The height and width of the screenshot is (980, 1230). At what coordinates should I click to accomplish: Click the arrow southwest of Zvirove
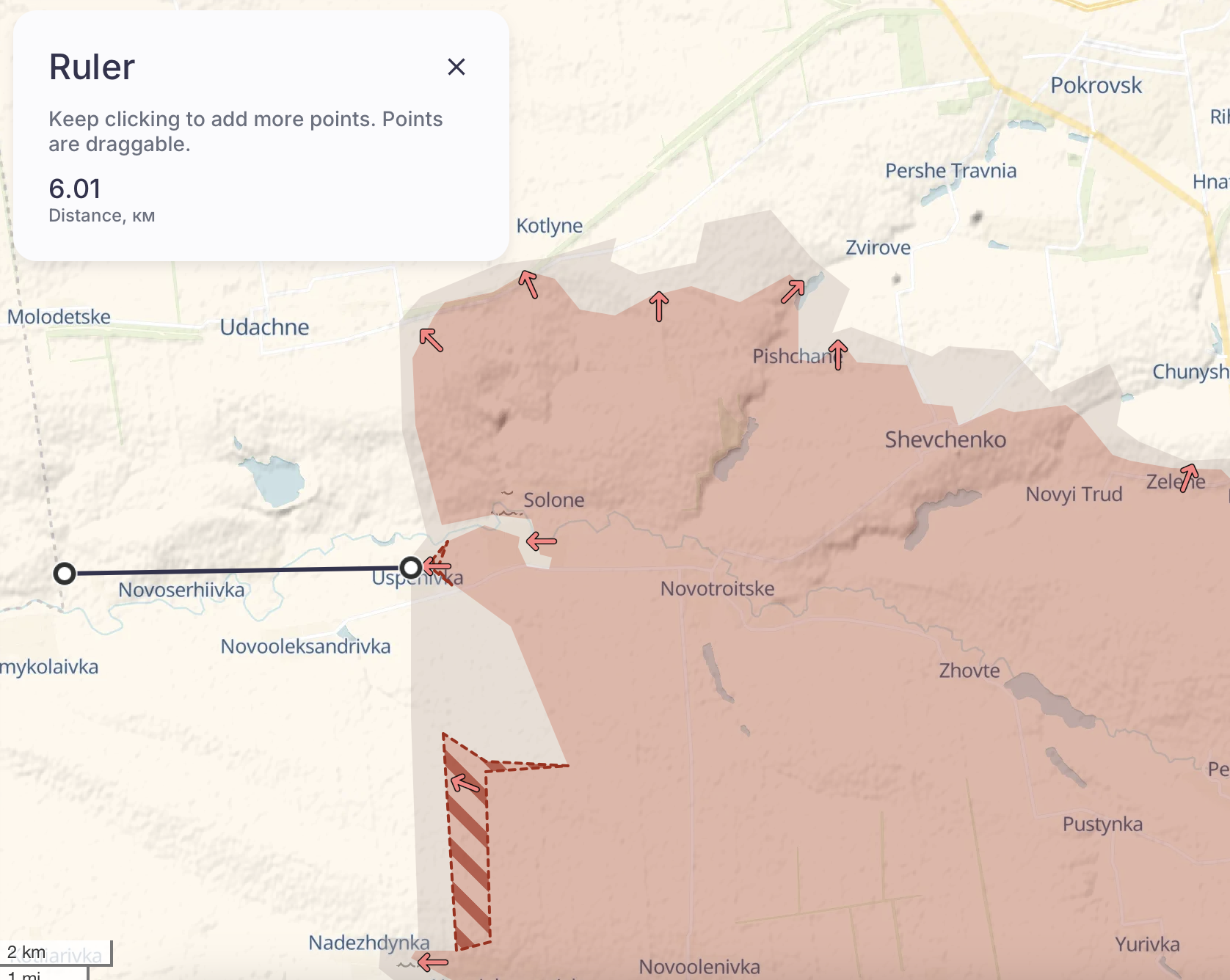click(793, 291)
